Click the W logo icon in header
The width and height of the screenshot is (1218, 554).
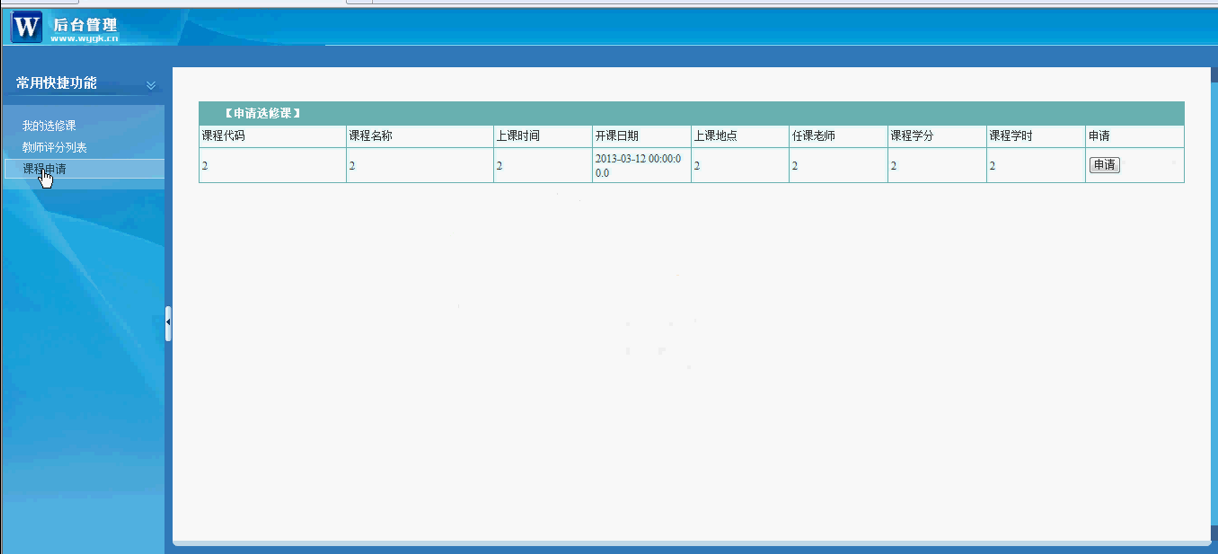pyautogui.click(x=27, y=26)
